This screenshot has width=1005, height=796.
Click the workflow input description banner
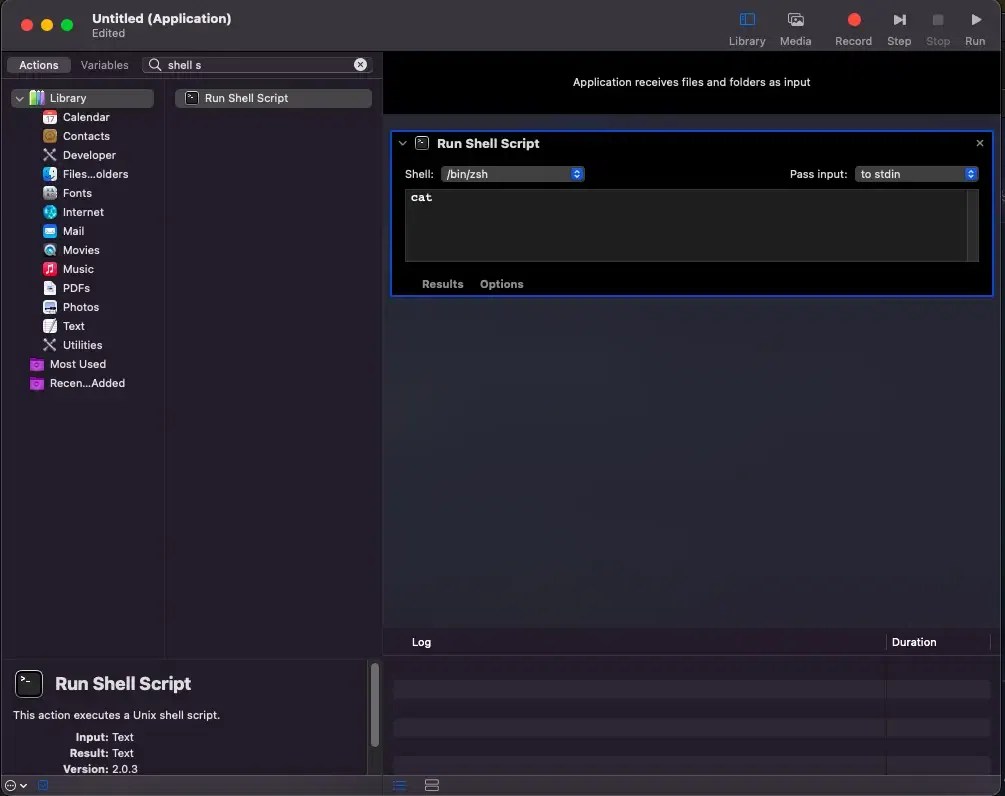[691, 82]
